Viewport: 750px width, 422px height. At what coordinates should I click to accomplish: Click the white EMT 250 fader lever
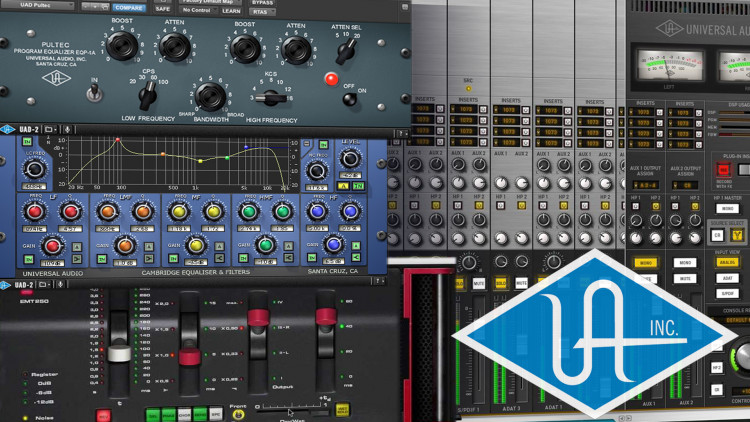point(120,355)
